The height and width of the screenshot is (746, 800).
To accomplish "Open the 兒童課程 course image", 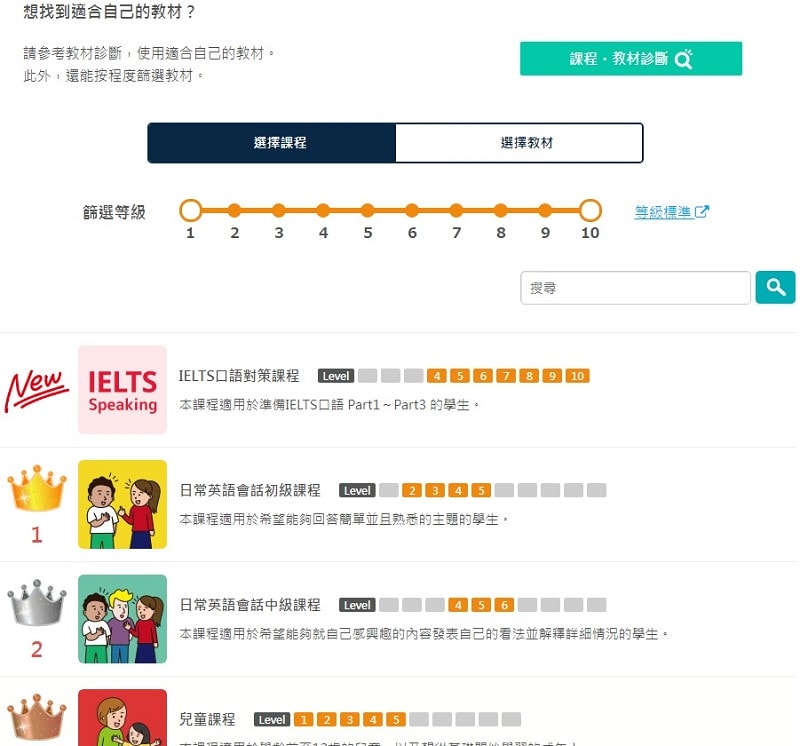I will [x=122, y=717].
